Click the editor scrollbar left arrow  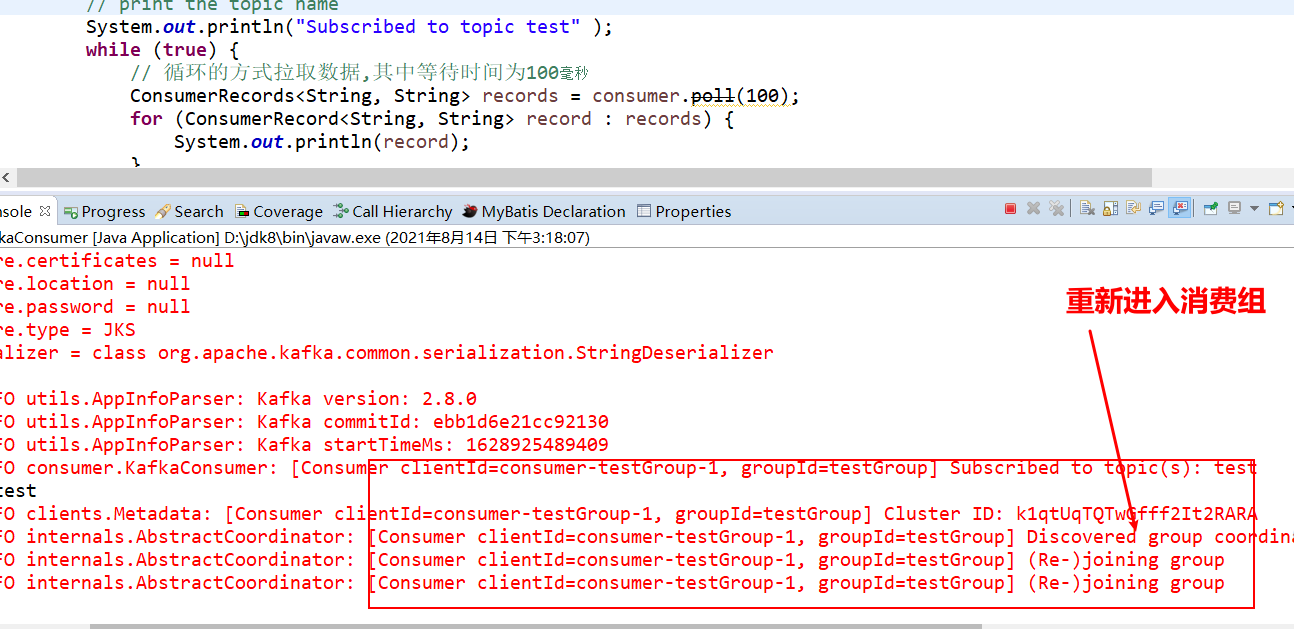pyautogui.click(x=6, y=177)
